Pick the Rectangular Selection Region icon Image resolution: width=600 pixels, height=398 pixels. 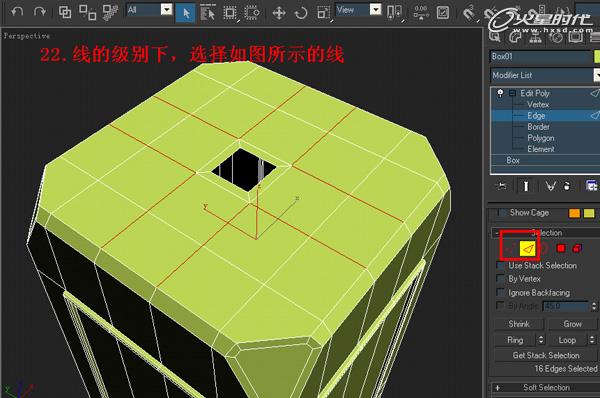pyautogui.click(x=230, y=13)
